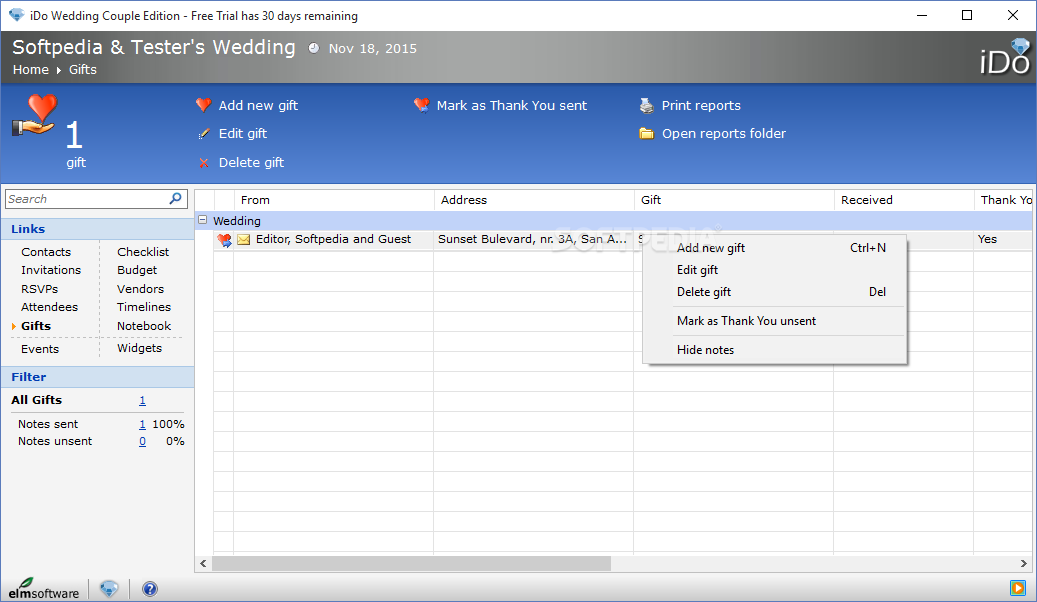The height and width of the screenshot is (602, 1037).
Task: Click the Sunset Bulevard address cell
Action: pyautogui.click(x=532, y=239)
